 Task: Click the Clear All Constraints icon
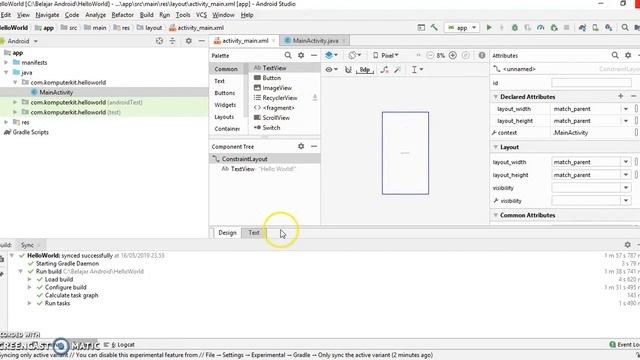pos(384,70)
